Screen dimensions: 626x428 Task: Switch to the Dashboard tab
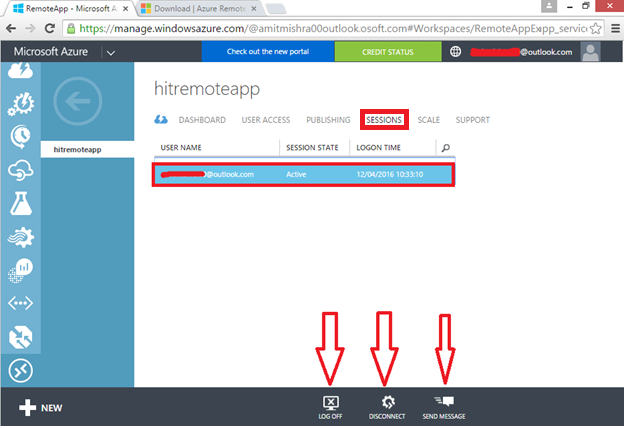[202, 120]
